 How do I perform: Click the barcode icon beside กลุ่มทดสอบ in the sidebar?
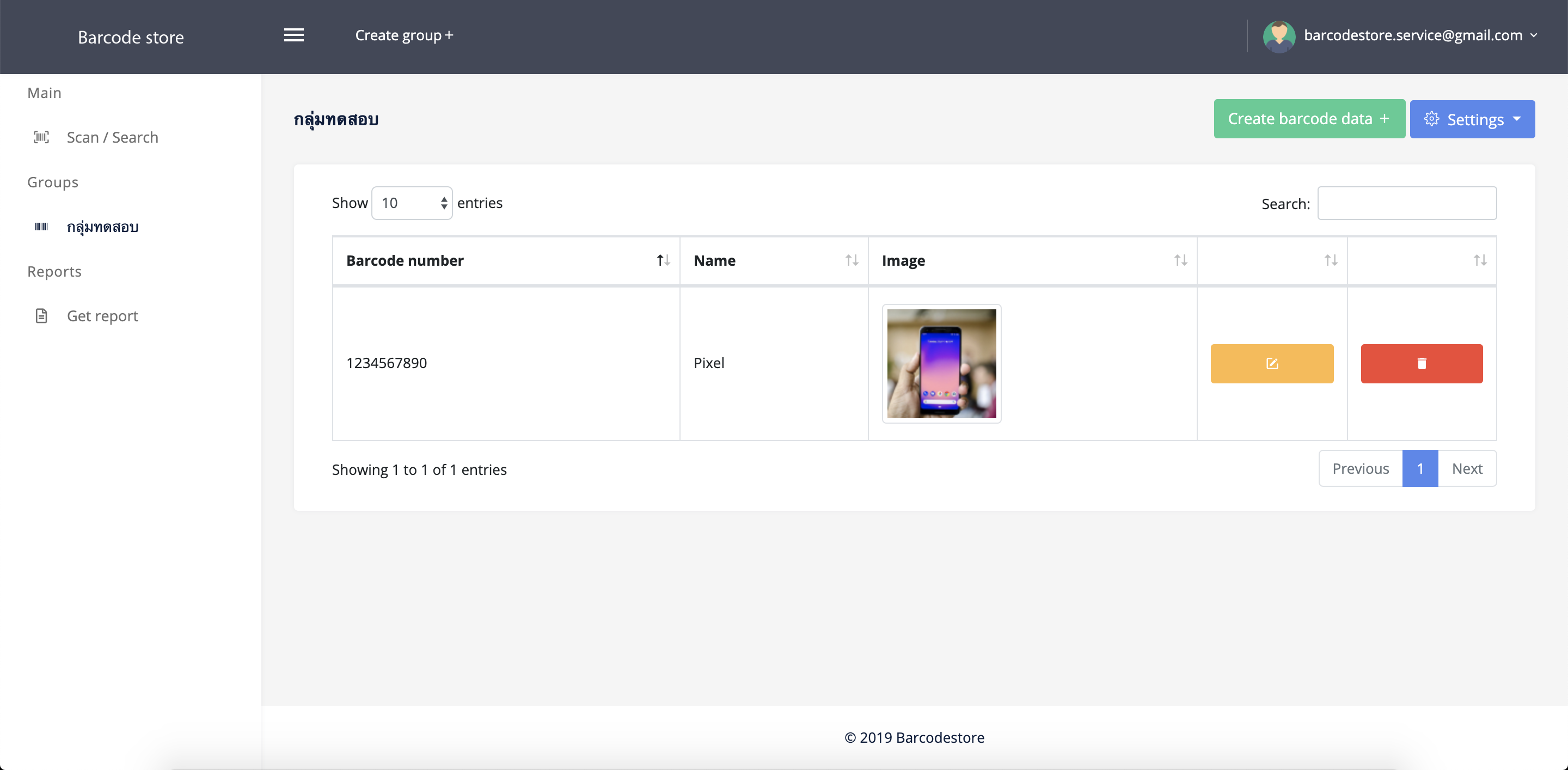[41, 227]
